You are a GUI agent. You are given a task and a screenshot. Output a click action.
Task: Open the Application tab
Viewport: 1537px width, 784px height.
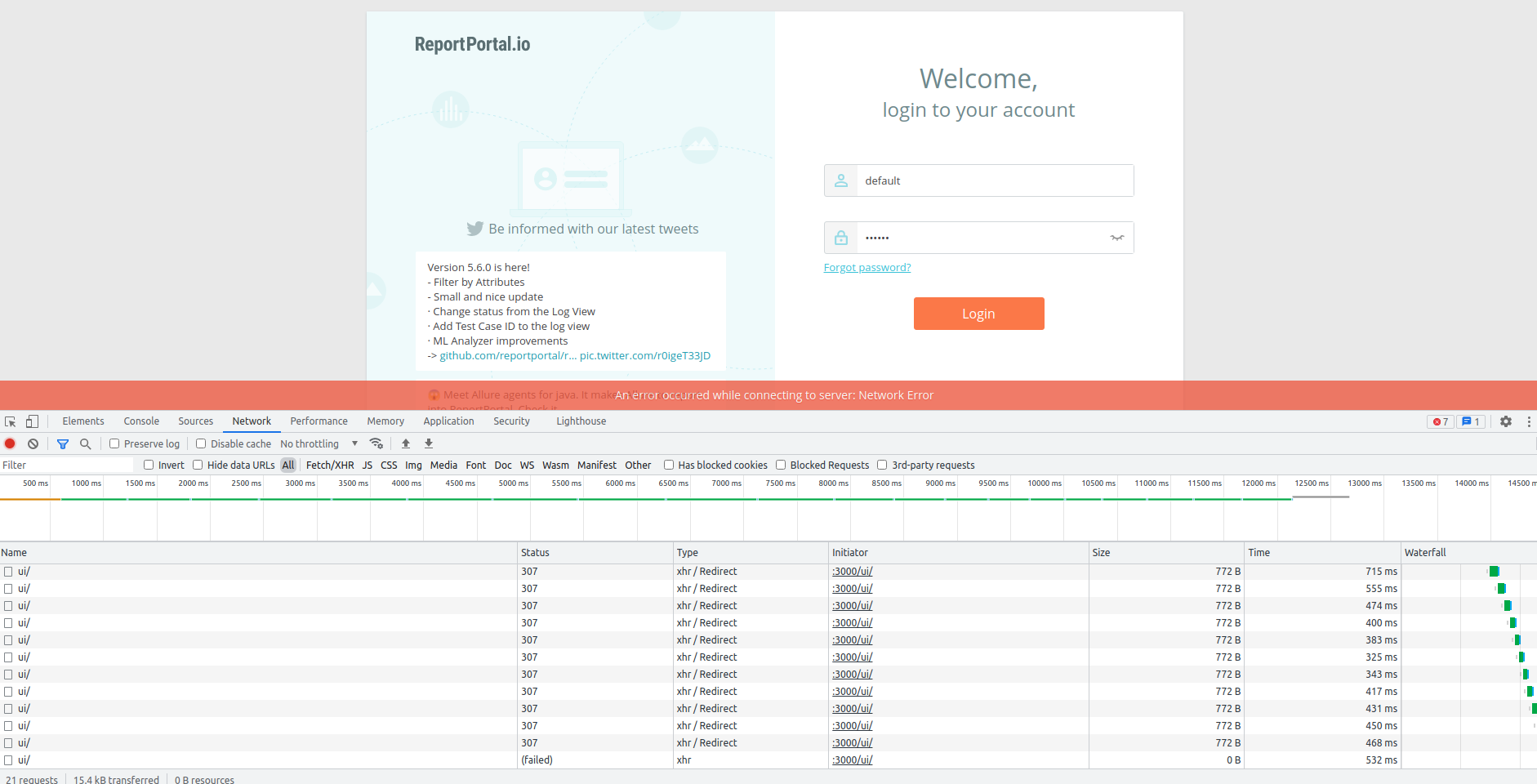[x=448, y=421]
